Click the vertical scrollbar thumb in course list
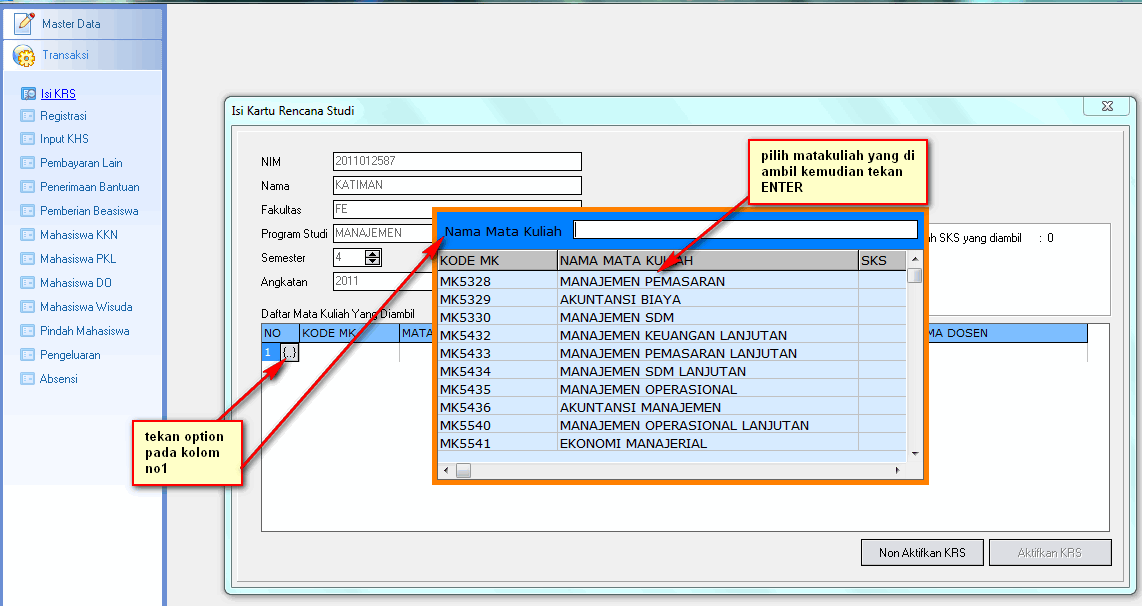This screenshot has height=606, width=1142. tap(915, 275)
